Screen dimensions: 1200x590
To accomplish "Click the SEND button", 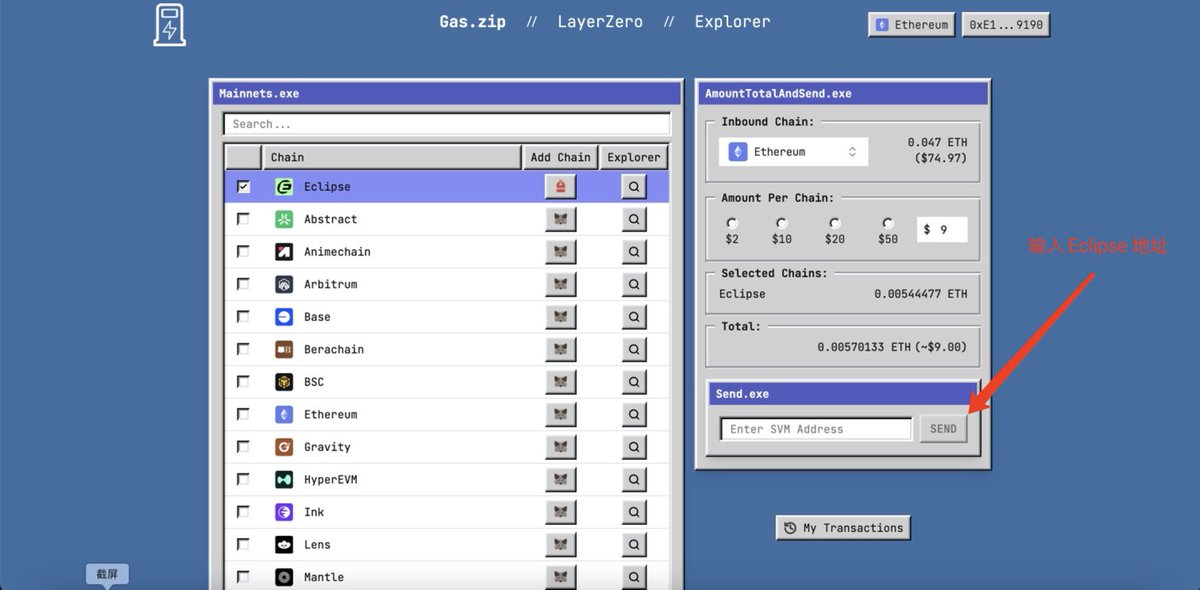I will (943, 429).
